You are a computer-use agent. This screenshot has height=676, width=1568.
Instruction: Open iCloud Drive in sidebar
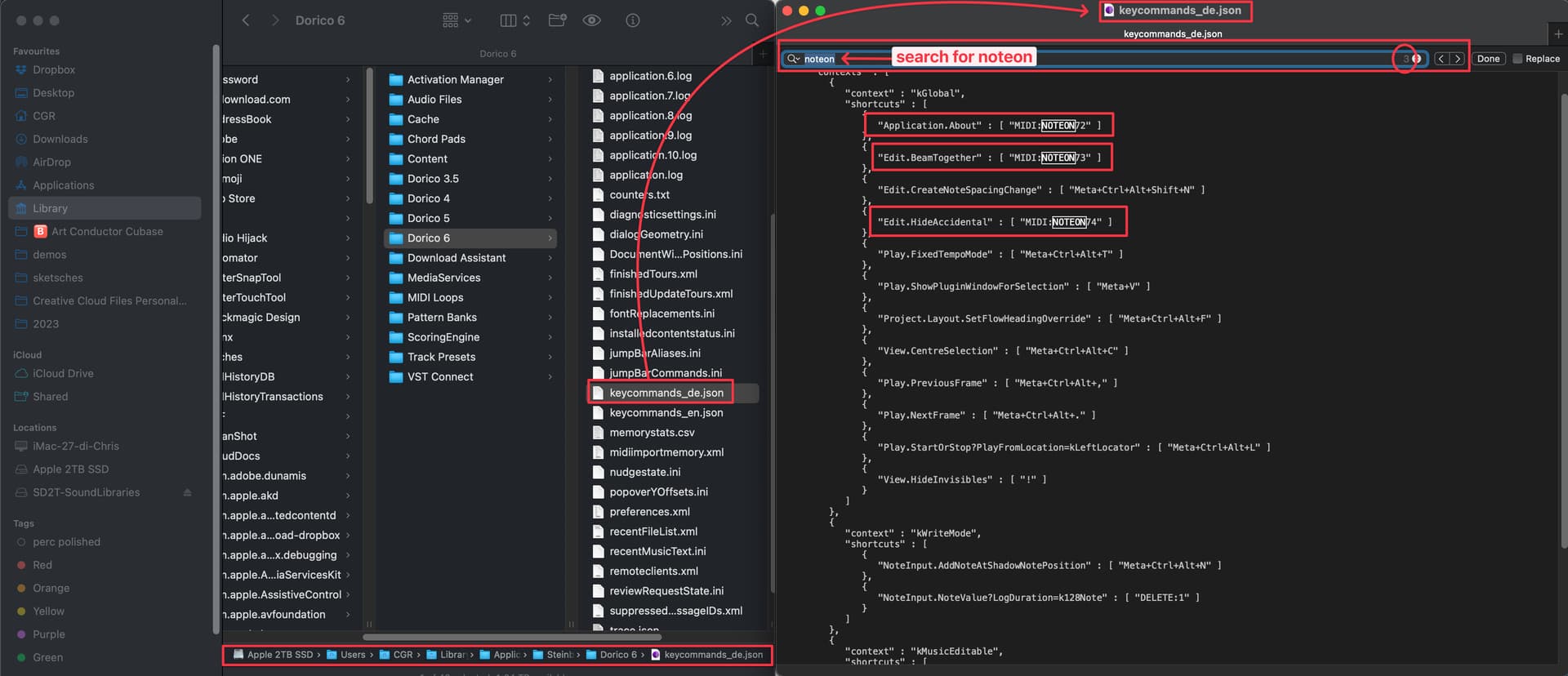point(63,374)
